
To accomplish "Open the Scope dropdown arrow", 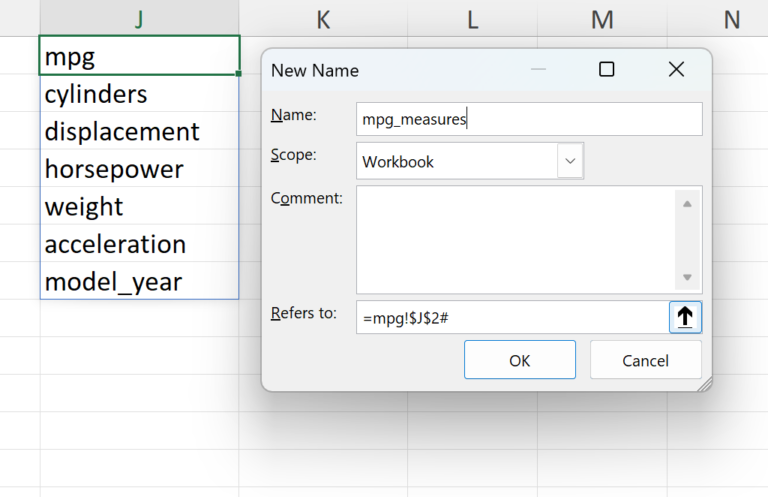I will tap(570, 161).
